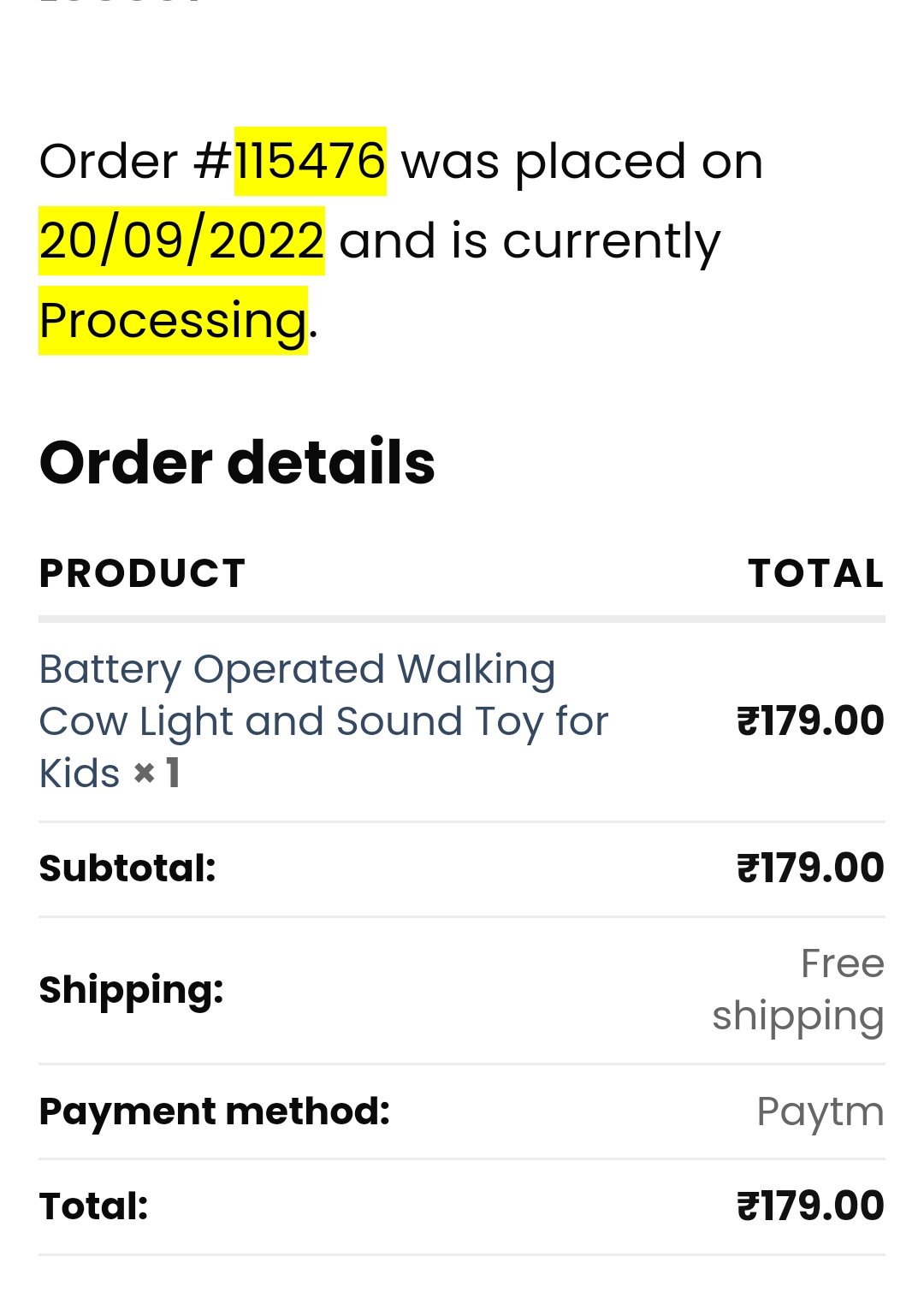Click the Paytm payment value
Screen dimensions: 924x1292
pyautogui.click(x=820, y=1111)
